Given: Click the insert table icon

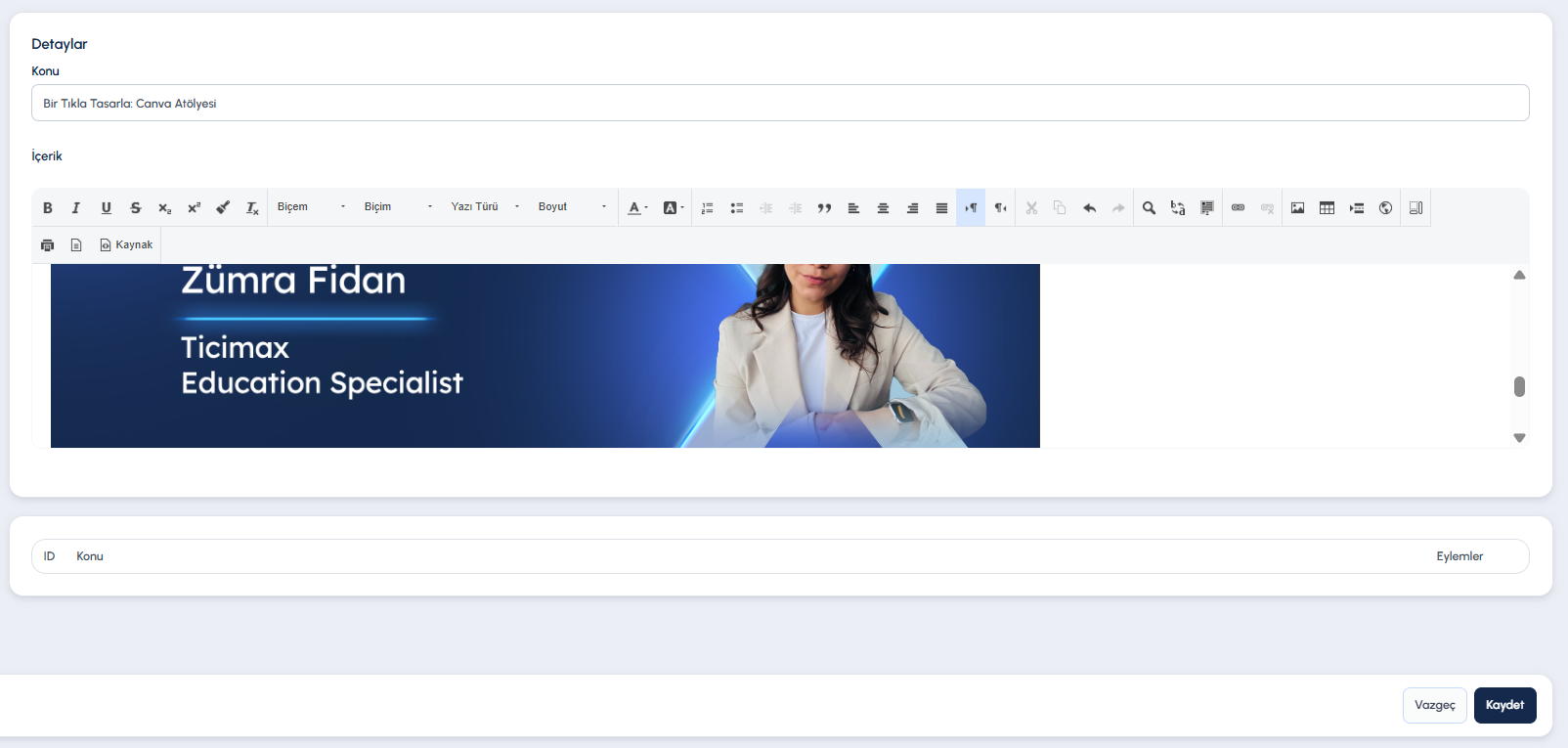Looking at the screenshot, I should point(1327,207).
